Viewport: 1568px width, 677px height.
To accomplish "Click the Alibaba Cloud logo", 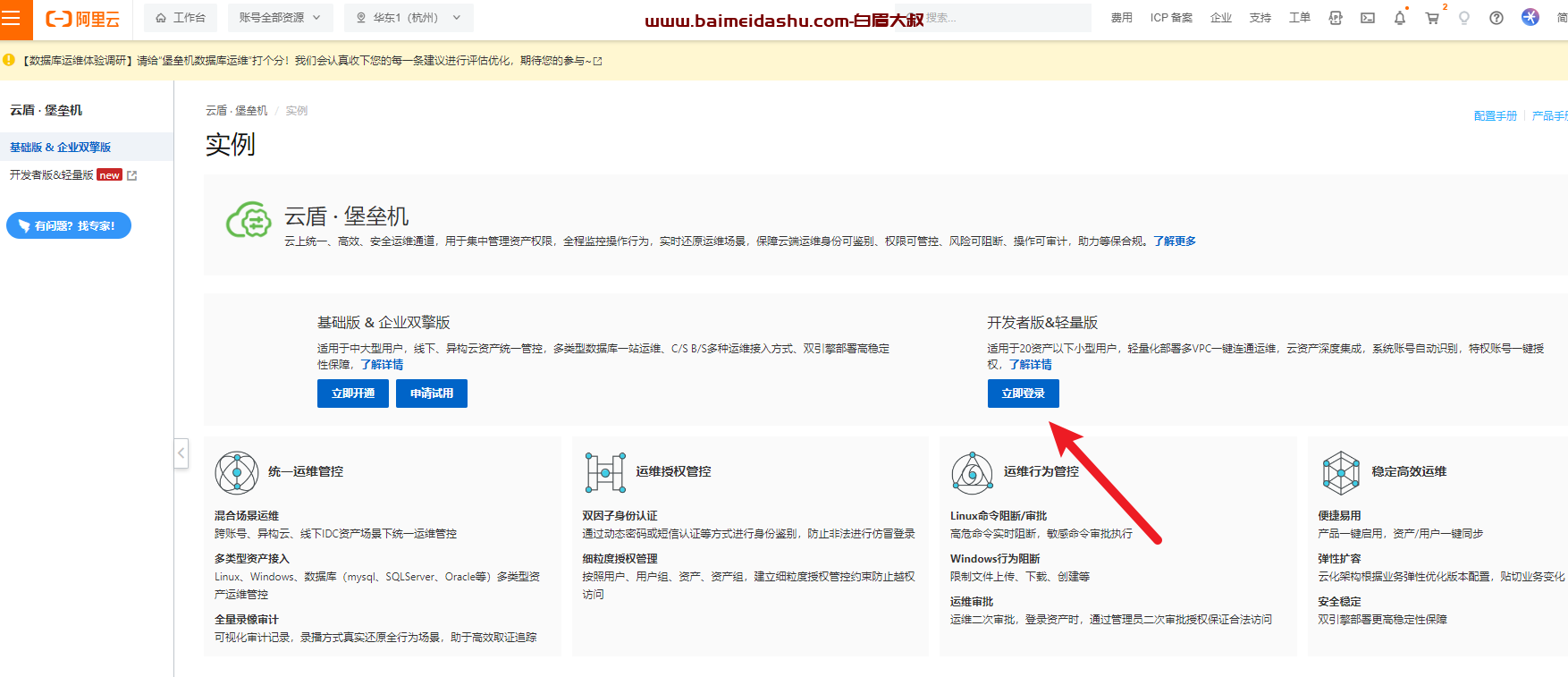I will (82, 18).
